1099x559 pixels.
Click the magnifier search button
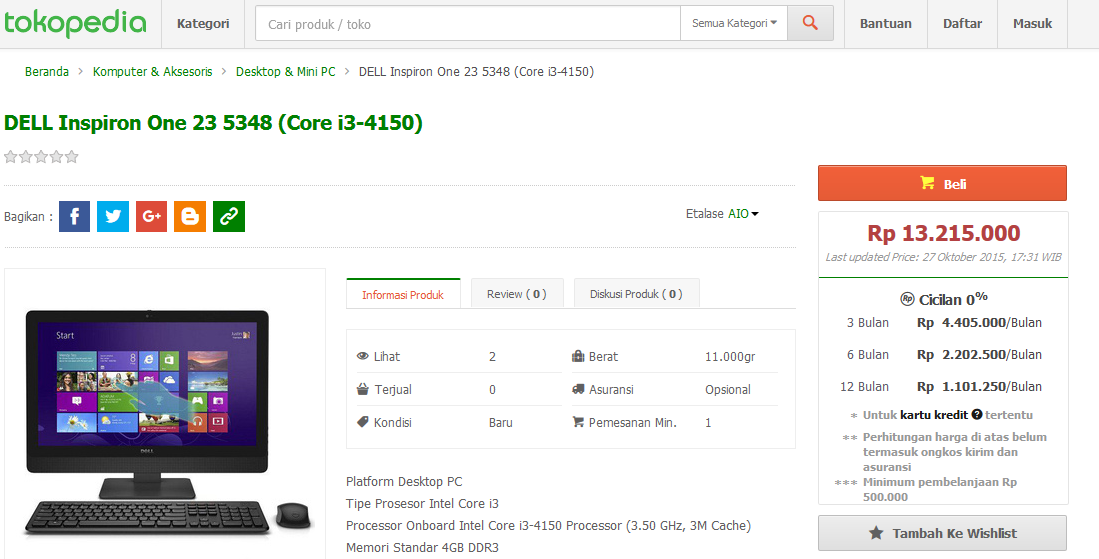[x=810, y=23]
